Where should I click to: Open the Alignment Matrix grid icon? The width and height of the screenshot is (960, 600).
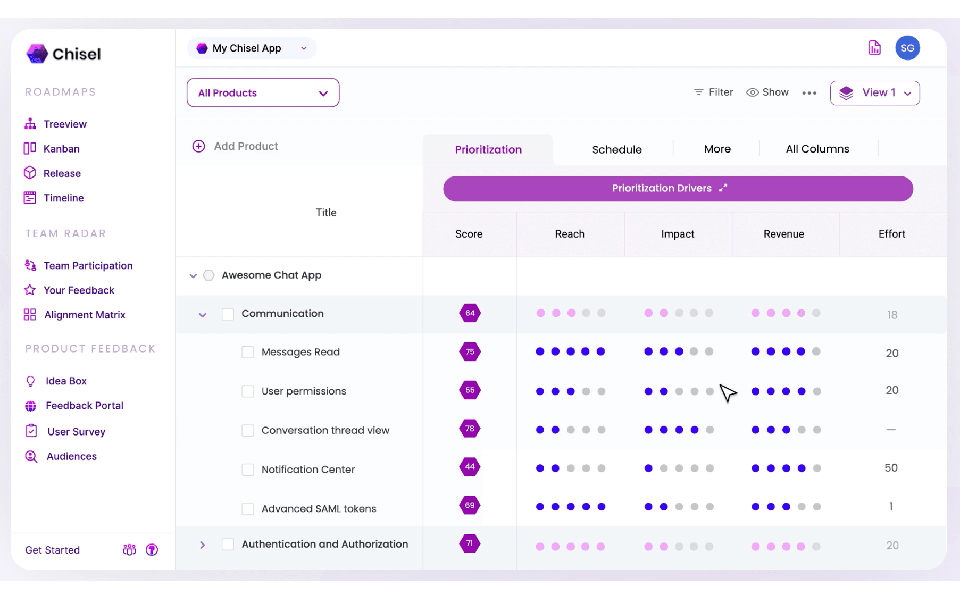pos(29,314)
